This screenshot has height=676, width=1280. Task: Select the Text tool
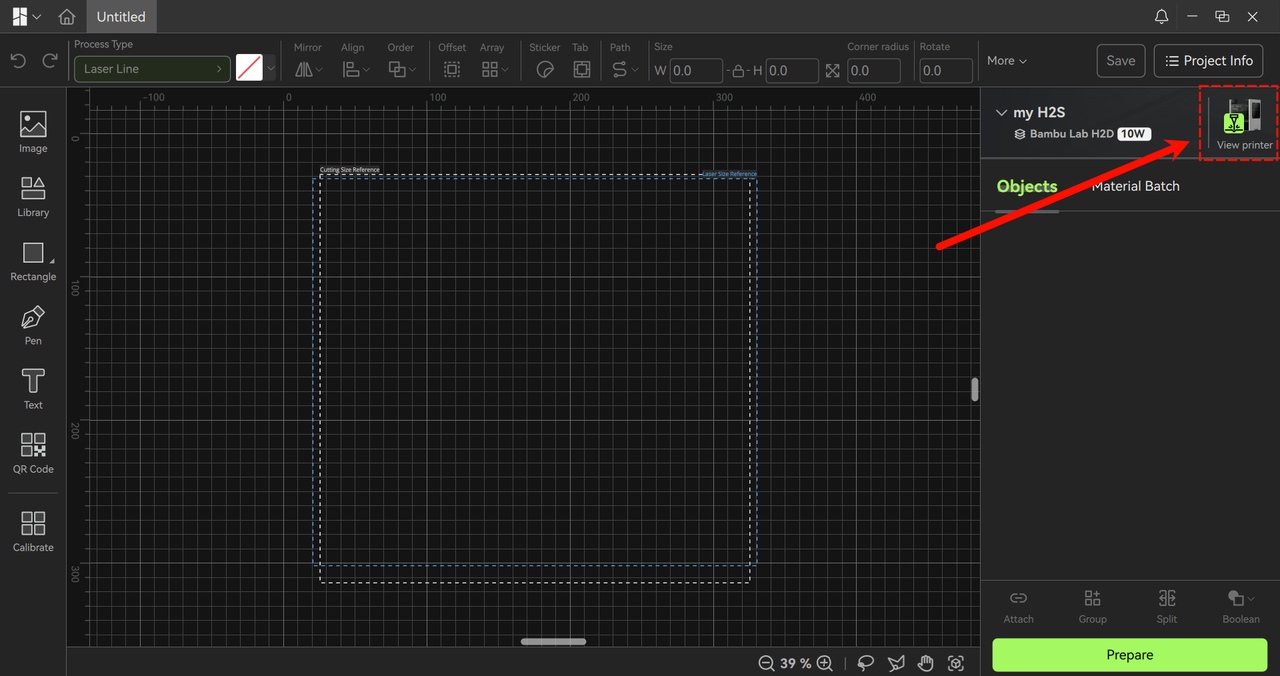(33, 389)
